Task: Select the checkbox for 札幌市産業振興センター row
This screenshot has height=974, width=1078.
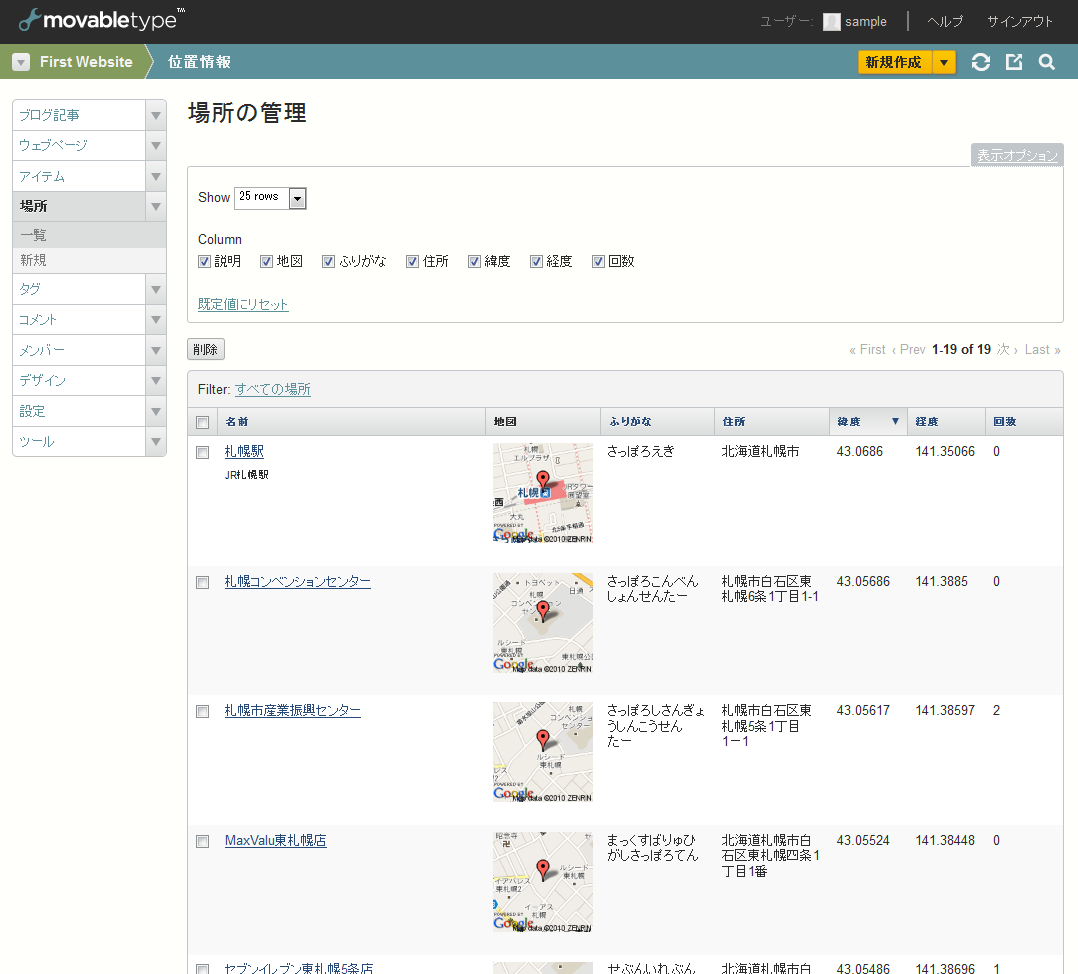Action: click(203, 711)
